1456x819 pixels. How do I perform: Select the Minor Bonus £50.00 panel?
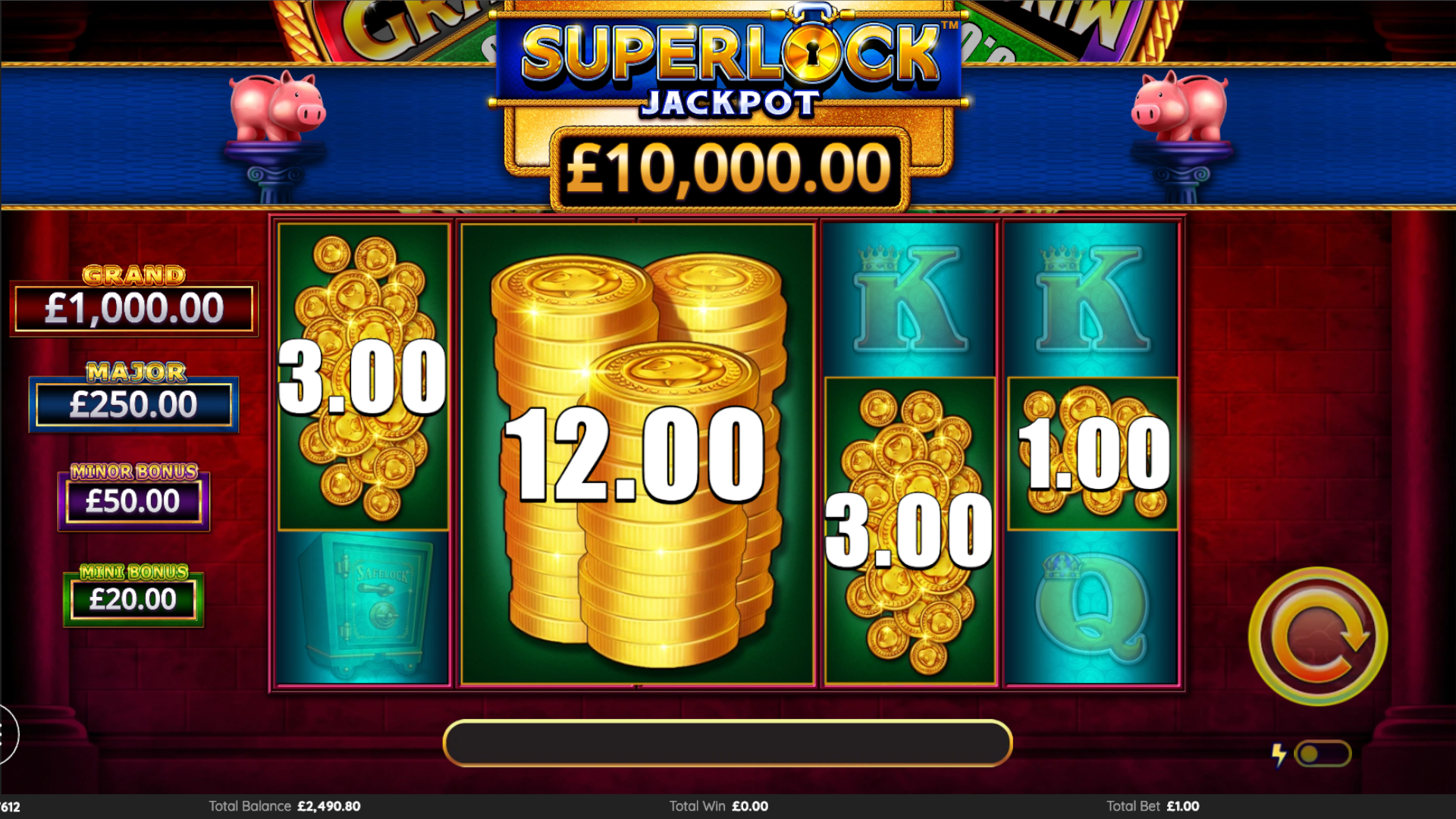point(134,496)
